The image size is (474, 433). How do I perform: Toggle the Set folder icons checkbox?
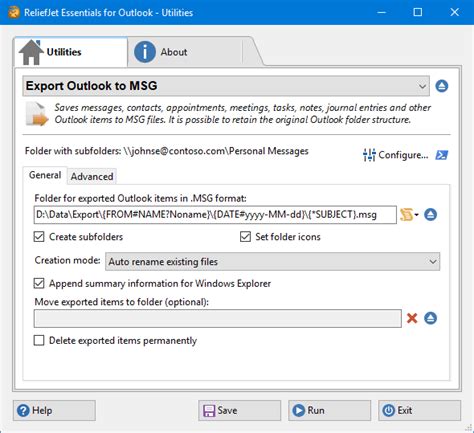tap(245, 237)
